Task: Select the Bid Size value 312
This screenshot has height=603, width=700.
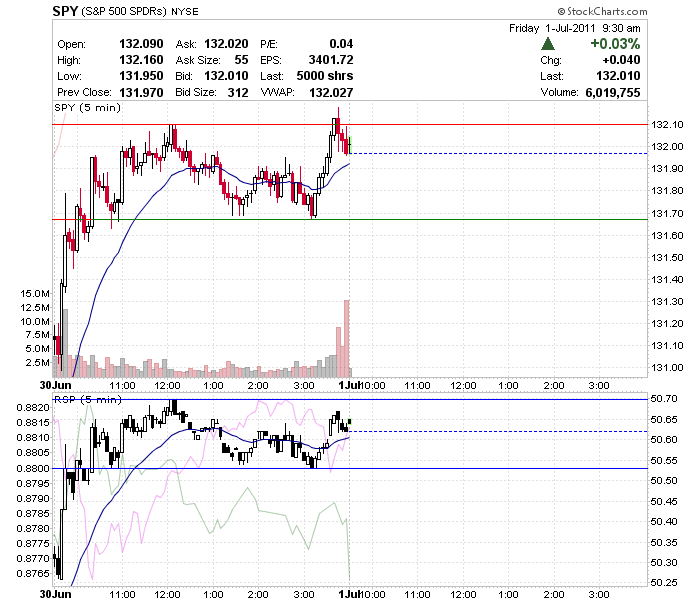Action: point(238,92)
